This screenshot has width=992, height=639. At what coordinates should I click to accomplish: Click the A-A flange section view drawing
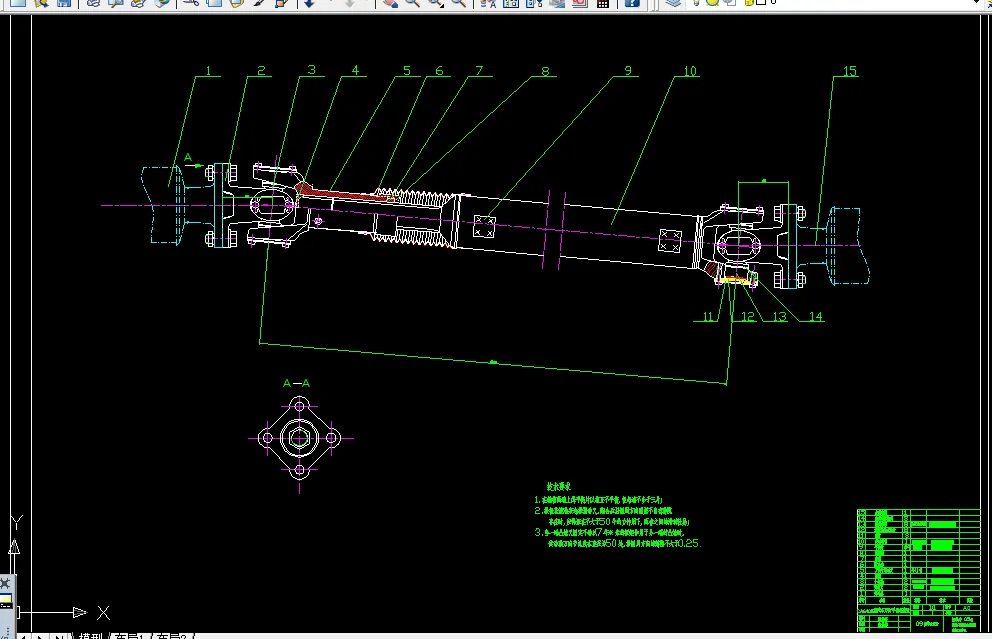coord(299,438)
